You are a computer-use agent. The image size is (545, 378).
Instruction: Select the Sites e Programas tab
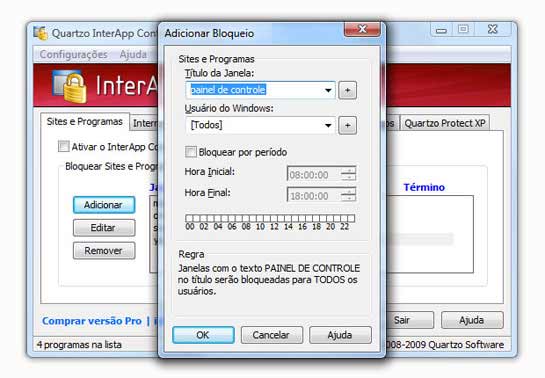[x=85, y=122]
